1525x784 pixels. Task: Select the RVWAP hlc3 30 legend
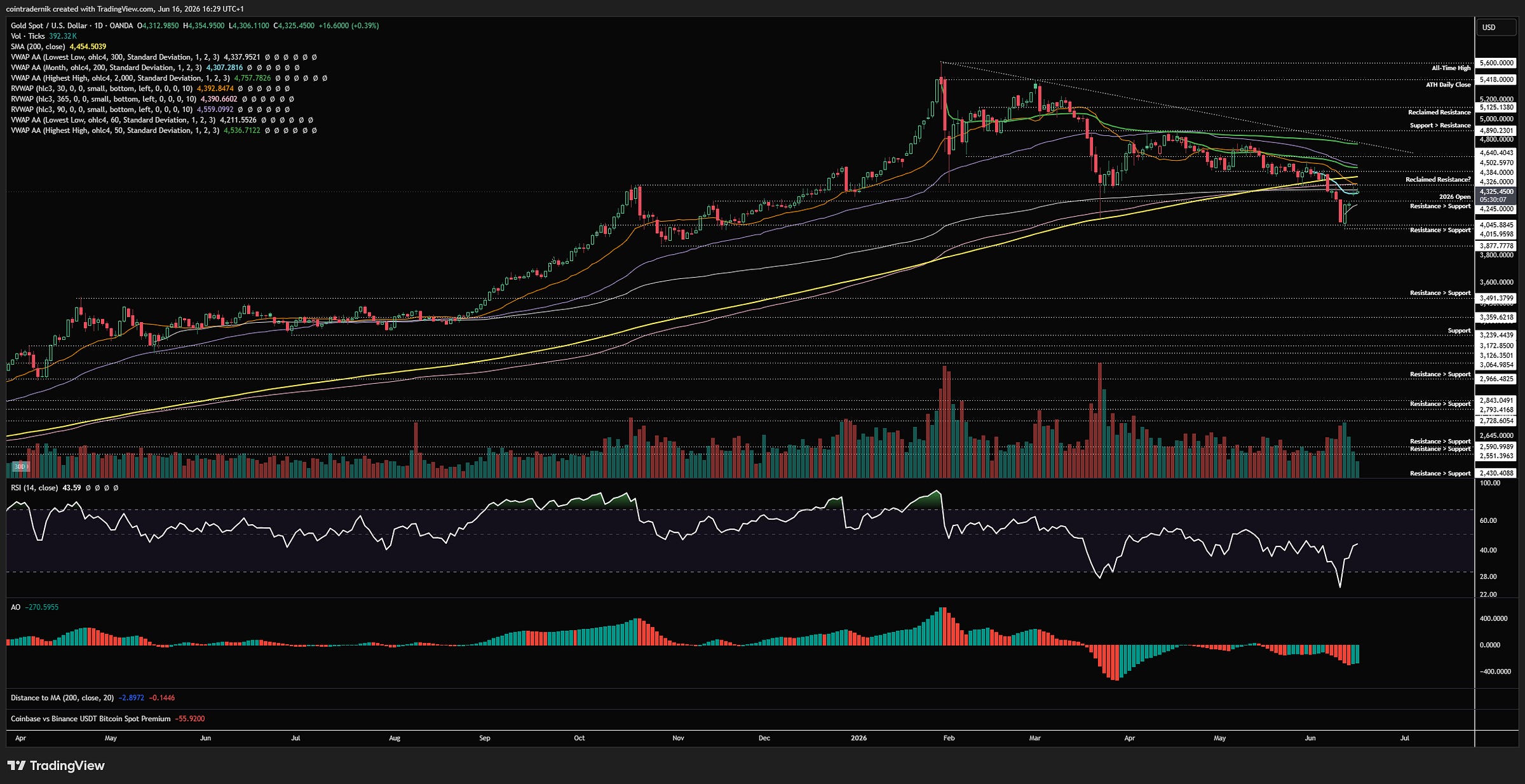coord(102,89)
